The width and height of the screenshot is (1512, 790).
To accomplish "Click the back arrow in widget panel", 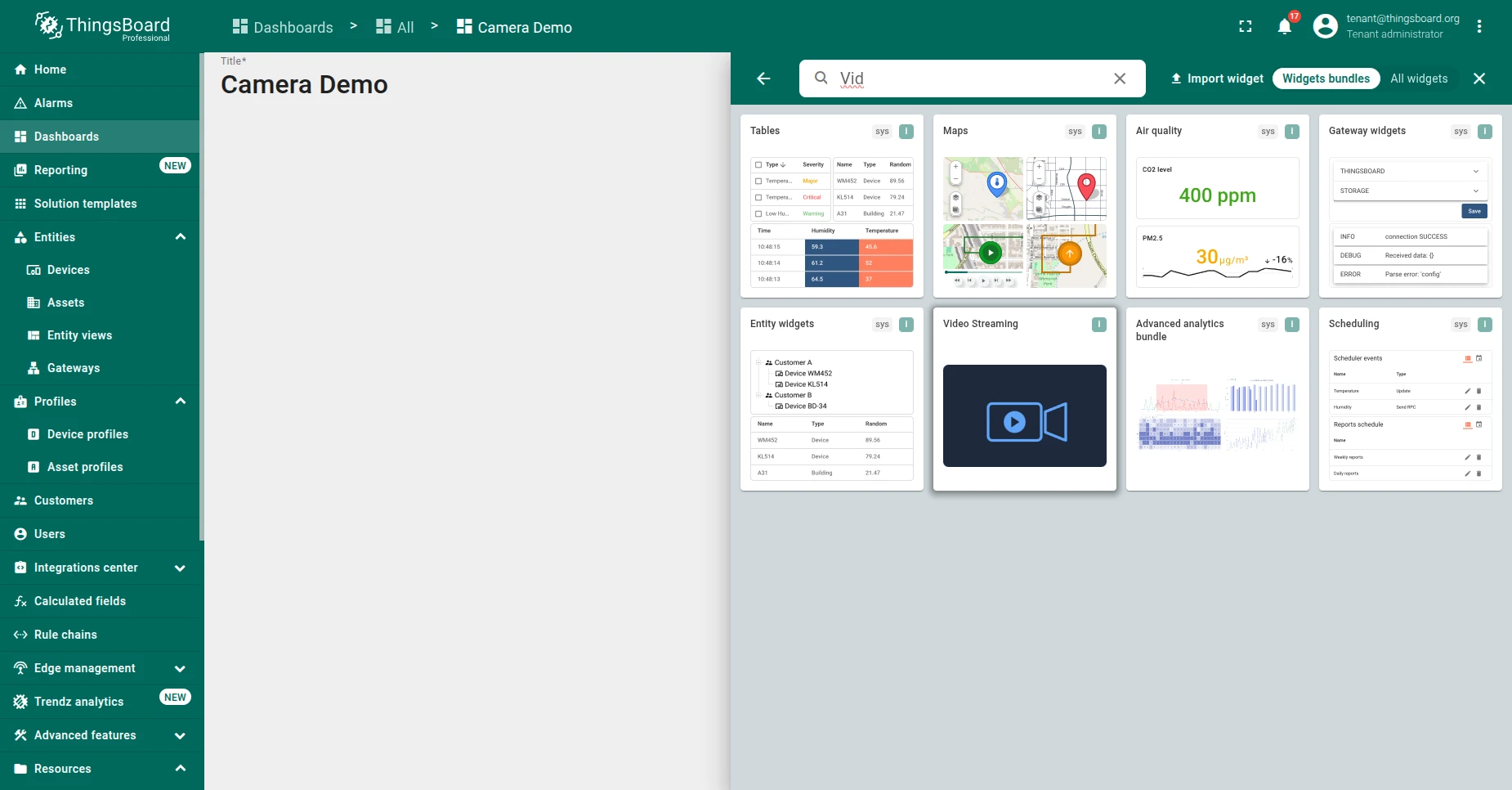I will point(763,79).
